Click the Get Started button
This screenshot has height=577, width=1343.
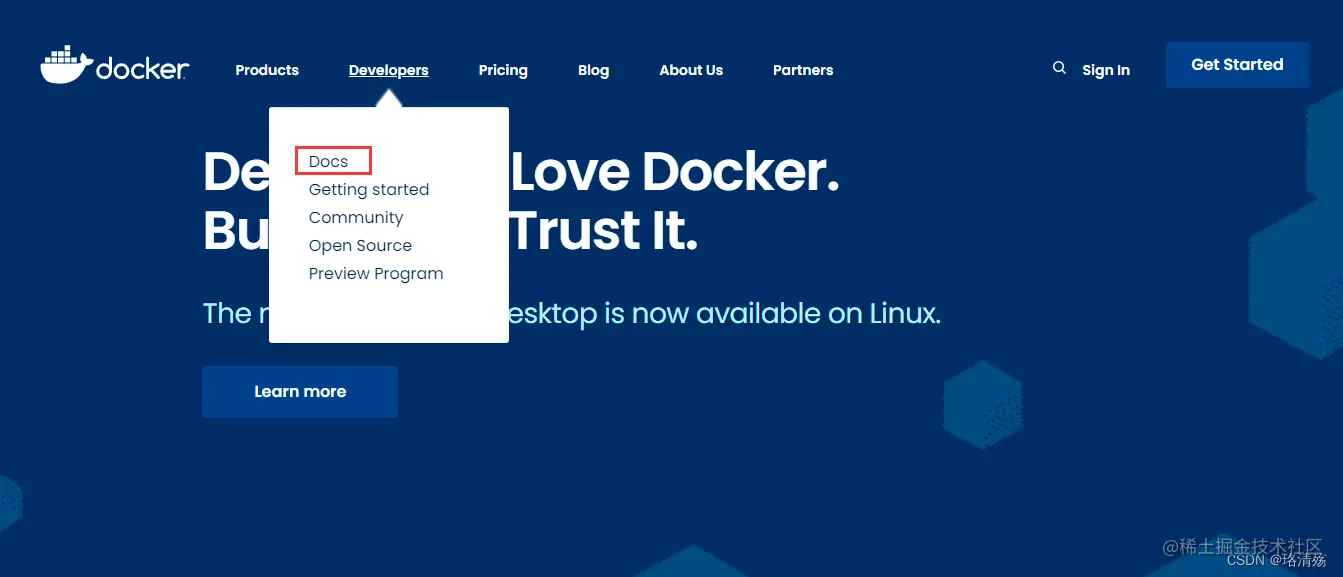point(1237,65)
